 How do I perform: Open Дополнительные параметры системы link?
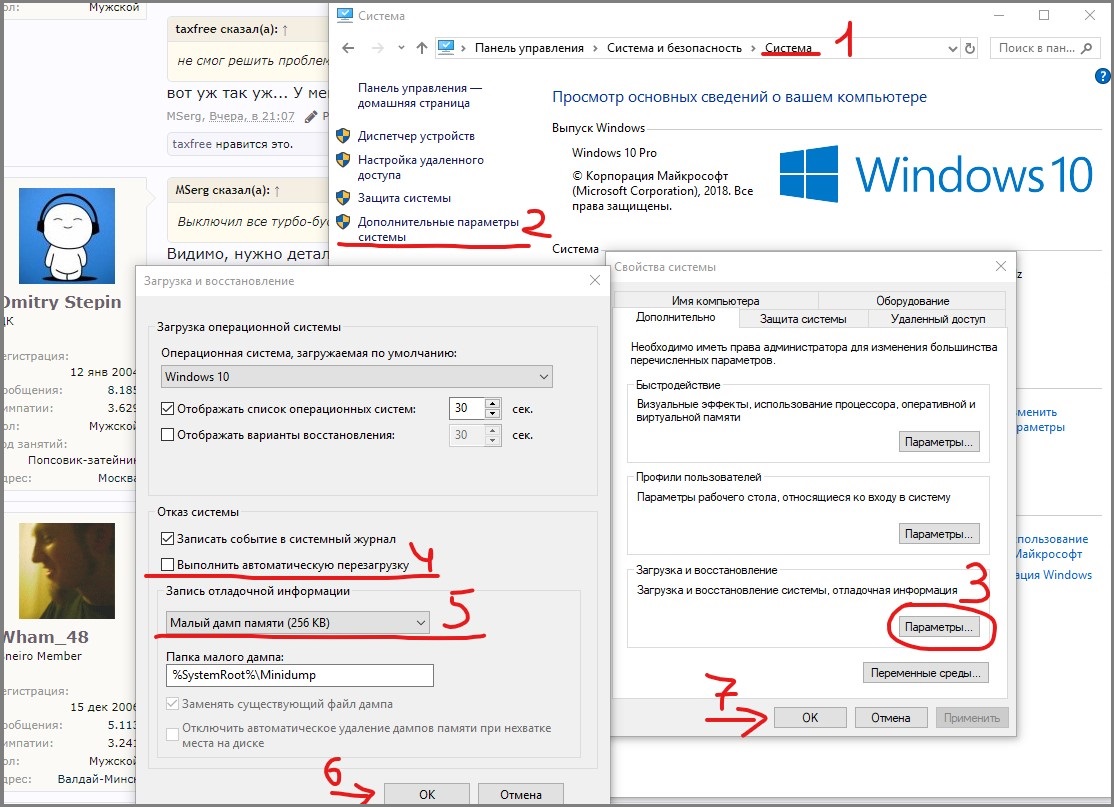[x=438, y=229]
